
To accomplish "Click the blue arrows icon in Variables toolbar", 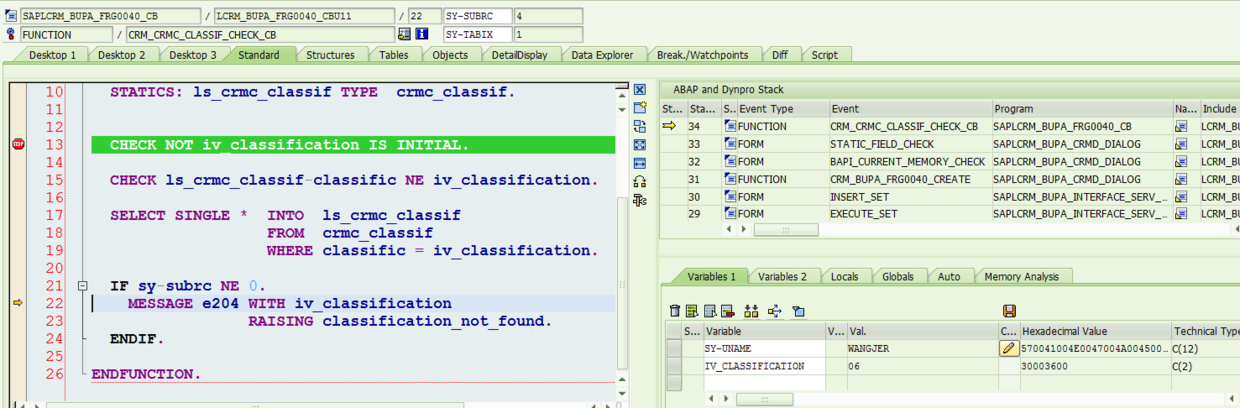I will pos(774,311).
